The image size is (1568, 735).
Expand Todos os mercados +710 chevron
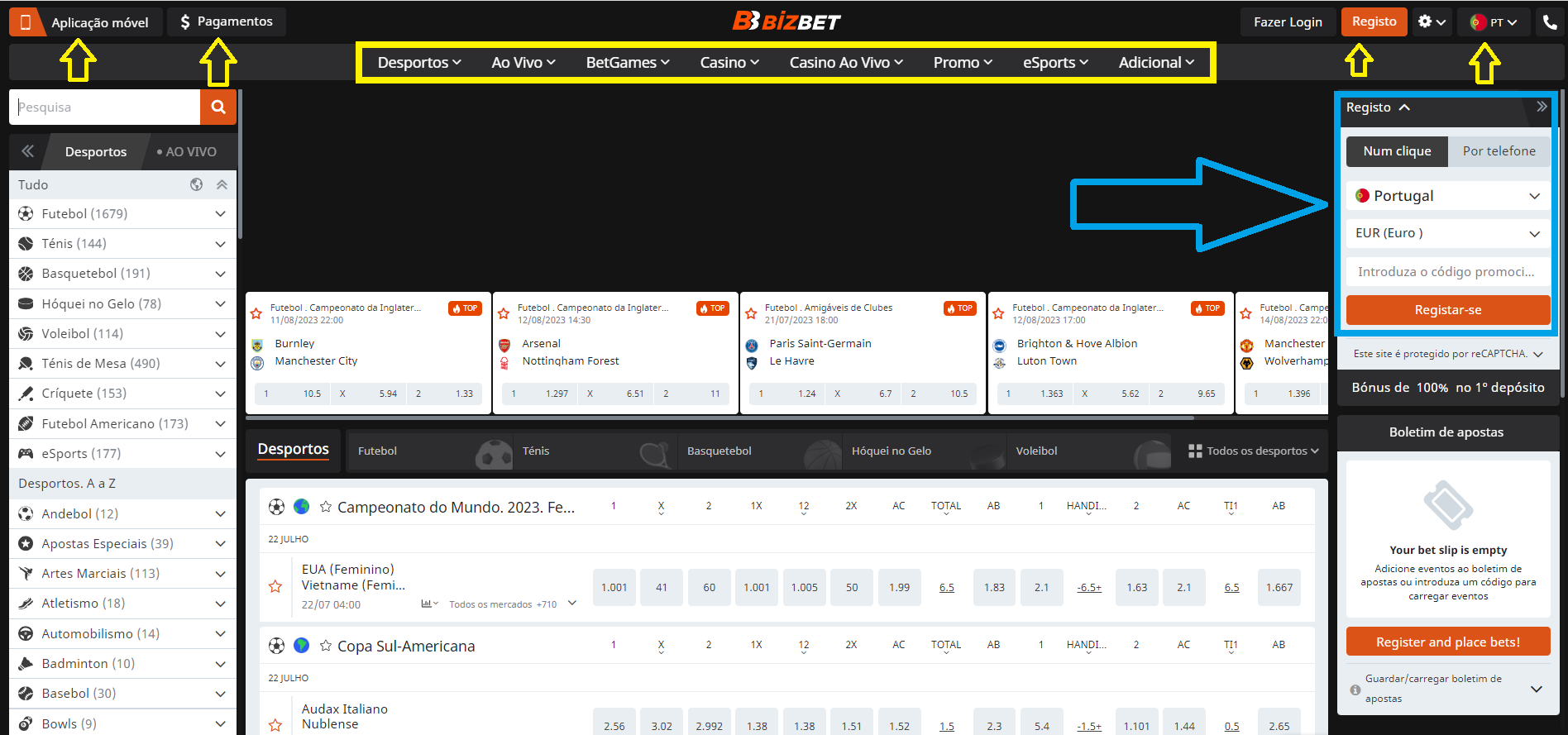click(x=572, y=604)
